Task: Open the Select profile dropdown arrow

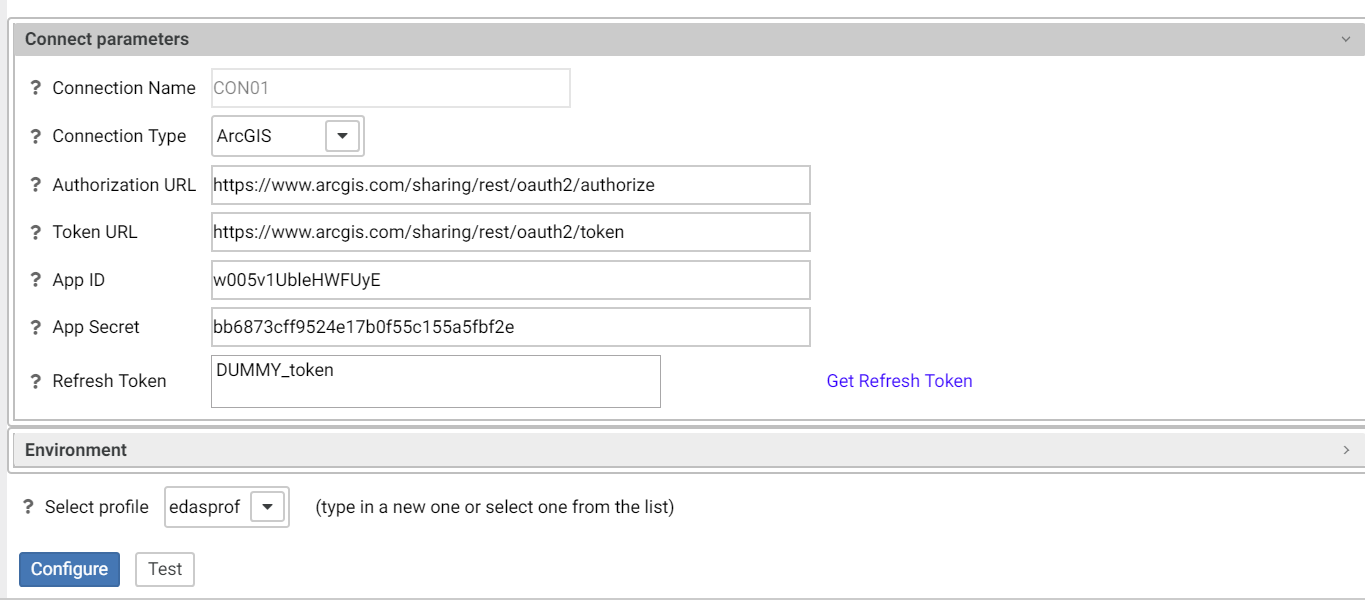Action: pos(267,507)
